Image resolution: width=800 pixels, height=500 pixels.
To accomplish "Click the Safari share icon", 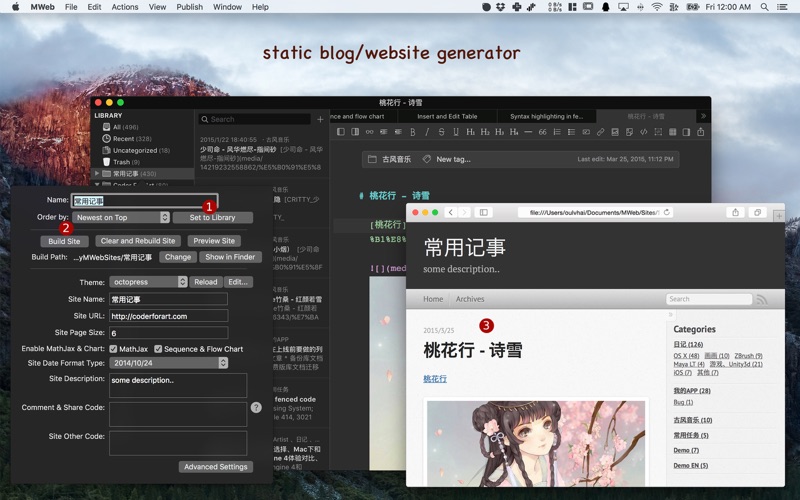I will coord(735,213).
